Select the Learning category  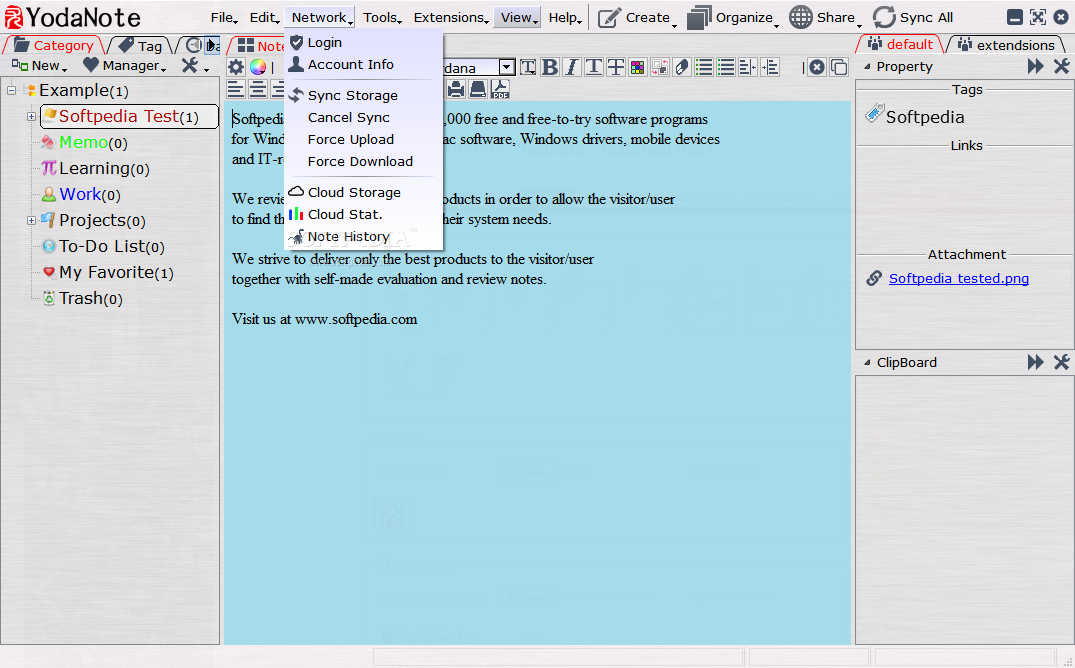95,169
